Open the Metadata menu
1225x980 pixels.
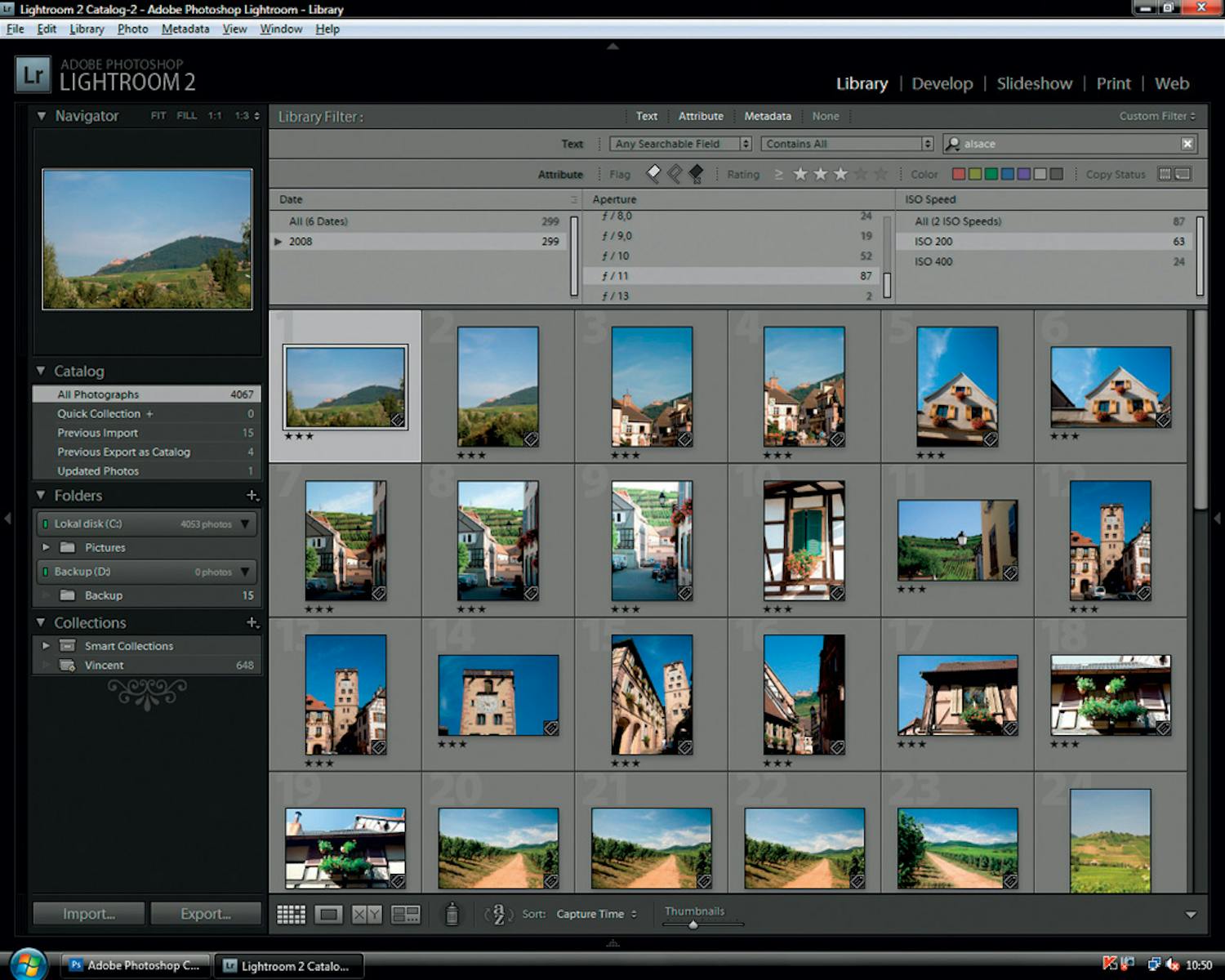(x=185, y=29)
